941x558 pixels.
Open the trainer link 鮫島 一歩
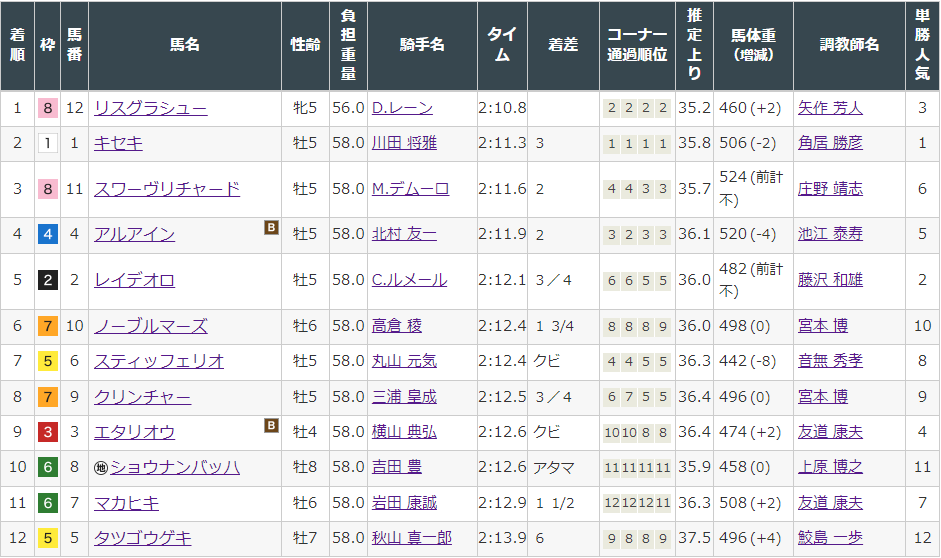click(x=830, y=538)
